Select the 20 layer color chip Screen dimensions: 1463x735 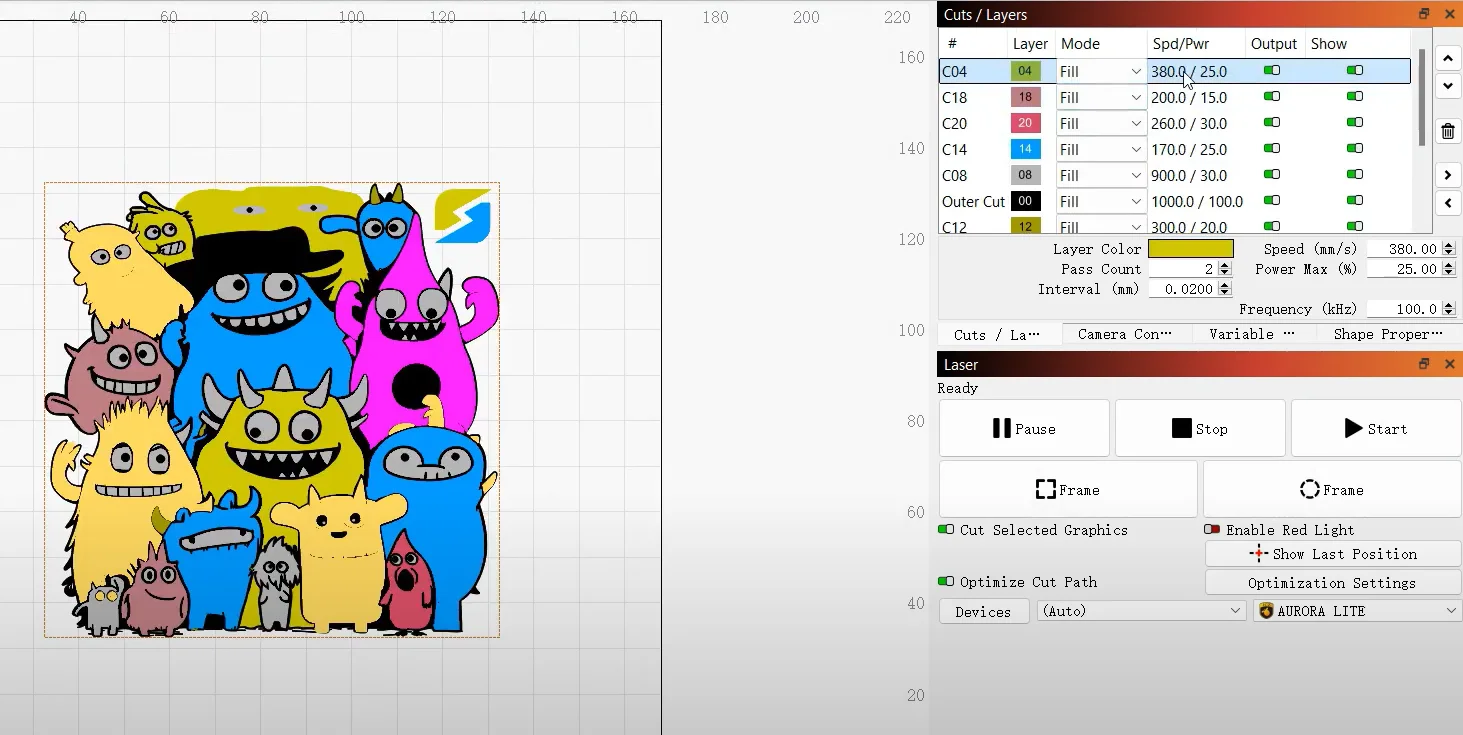[1025, 123]
